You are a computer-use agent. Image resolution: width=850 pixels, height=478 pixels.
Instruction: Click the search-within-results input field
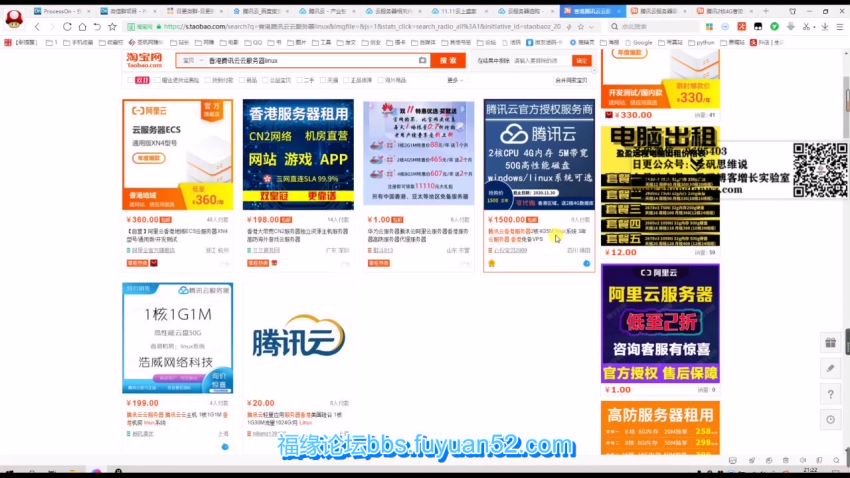tap(541, 61)
